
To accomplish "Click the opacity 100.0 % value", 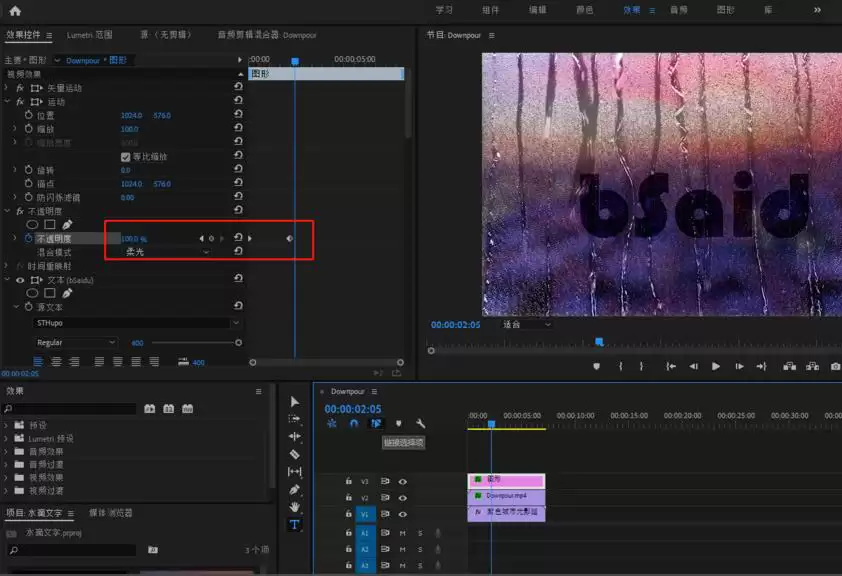I will point(134,239).
